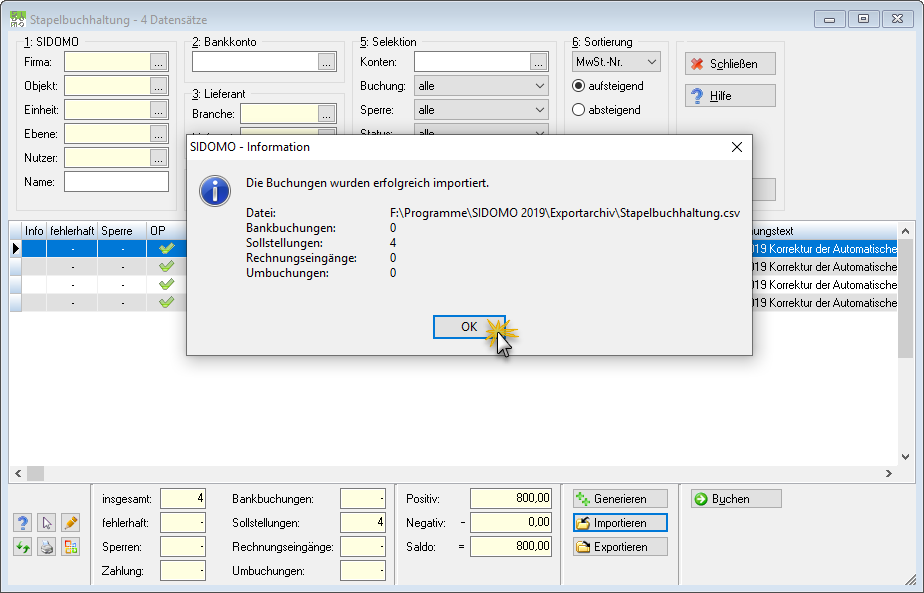Open the Firma lookup ellipsis button
The height and width of the screenshot is (593, 924).
tap(159, 62)
